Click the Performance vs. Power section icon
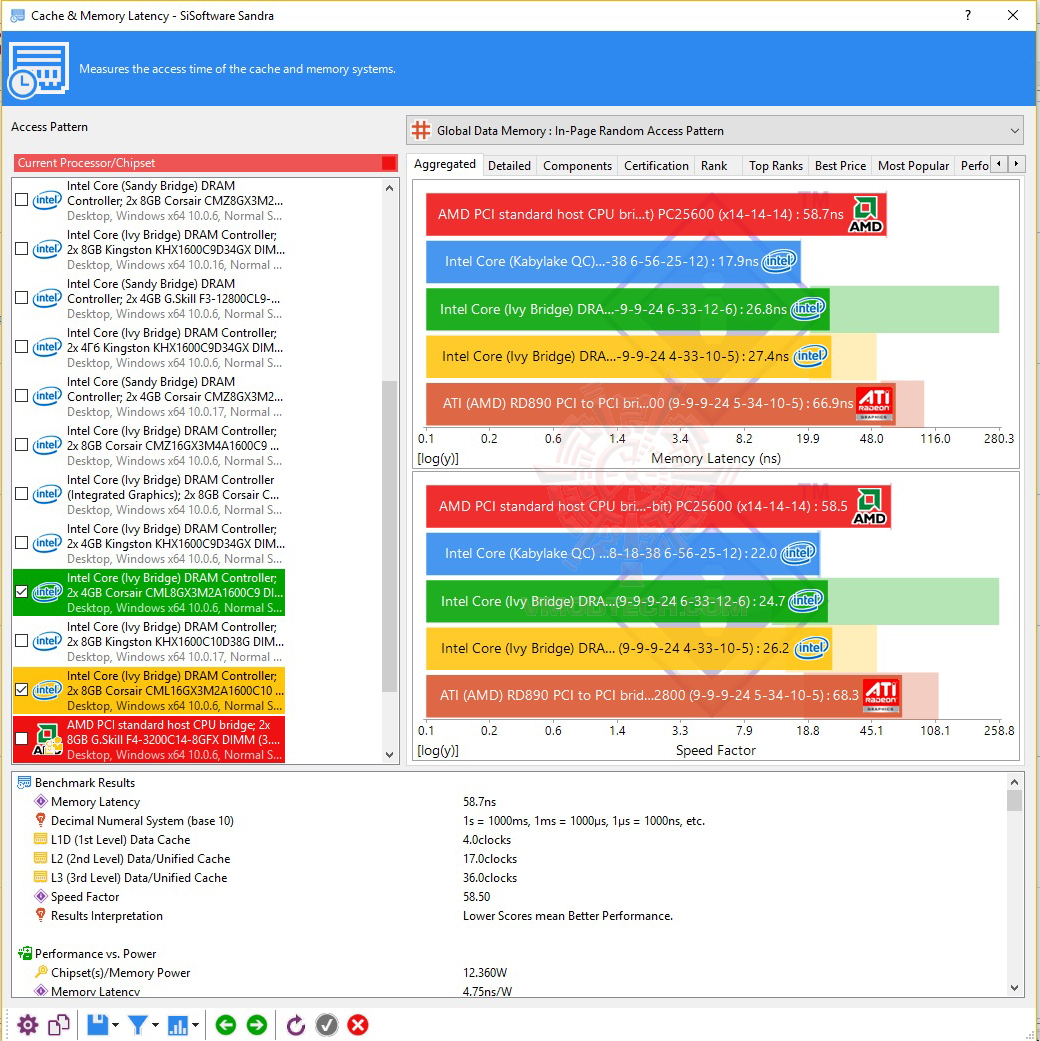Screen dimensions: 1040x1041 coord(25,953)
